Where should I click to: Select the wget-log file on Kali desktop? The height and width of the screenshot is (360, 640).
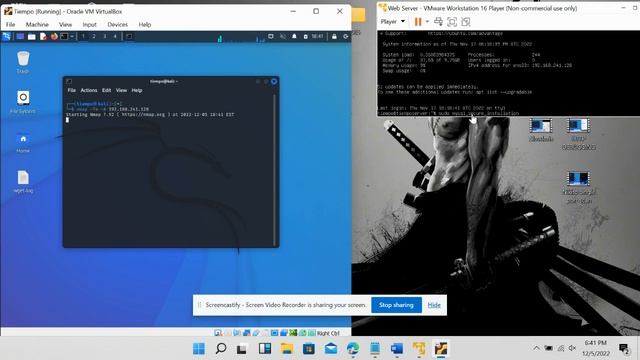point(23,182)
